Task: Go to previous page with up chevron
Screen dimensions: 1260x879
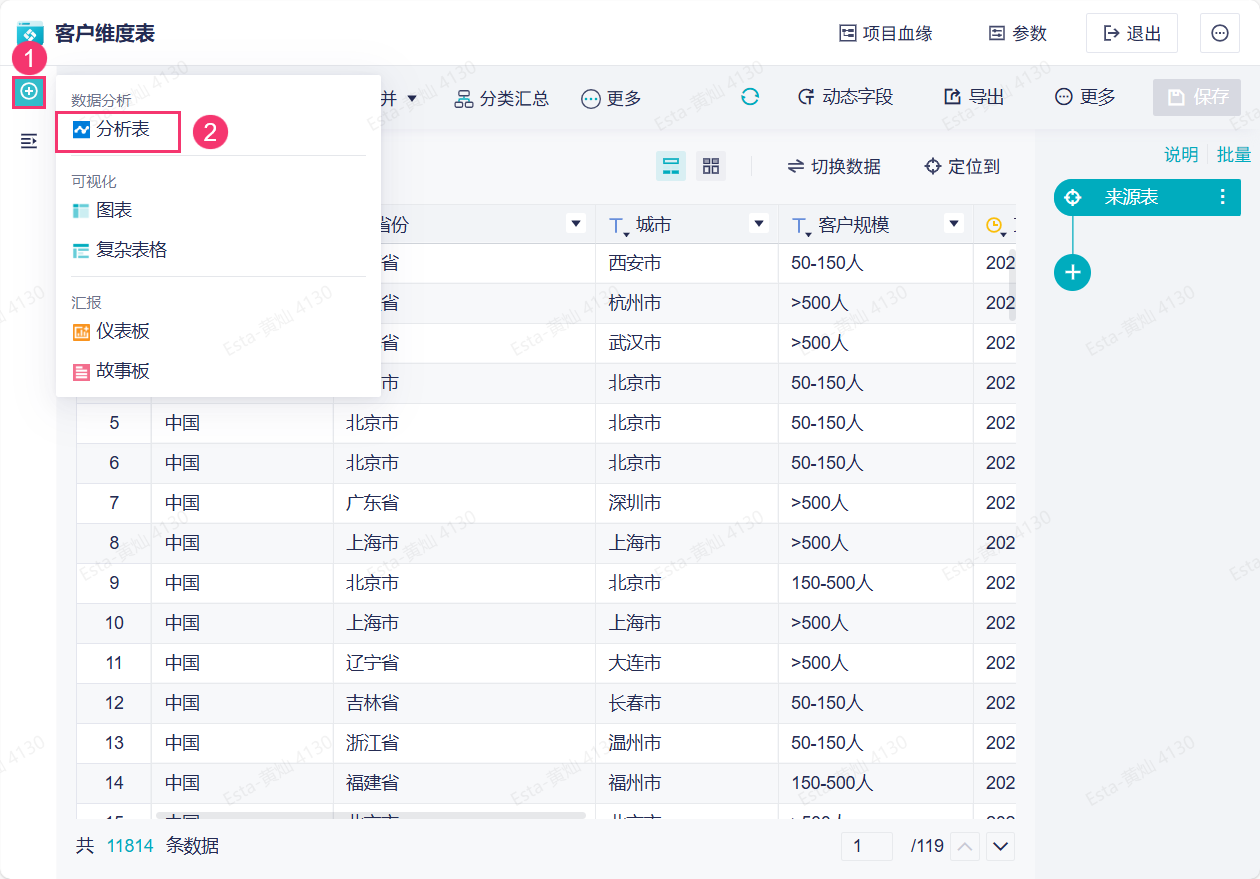Action: pyautogui.click(x=965, y=847)
